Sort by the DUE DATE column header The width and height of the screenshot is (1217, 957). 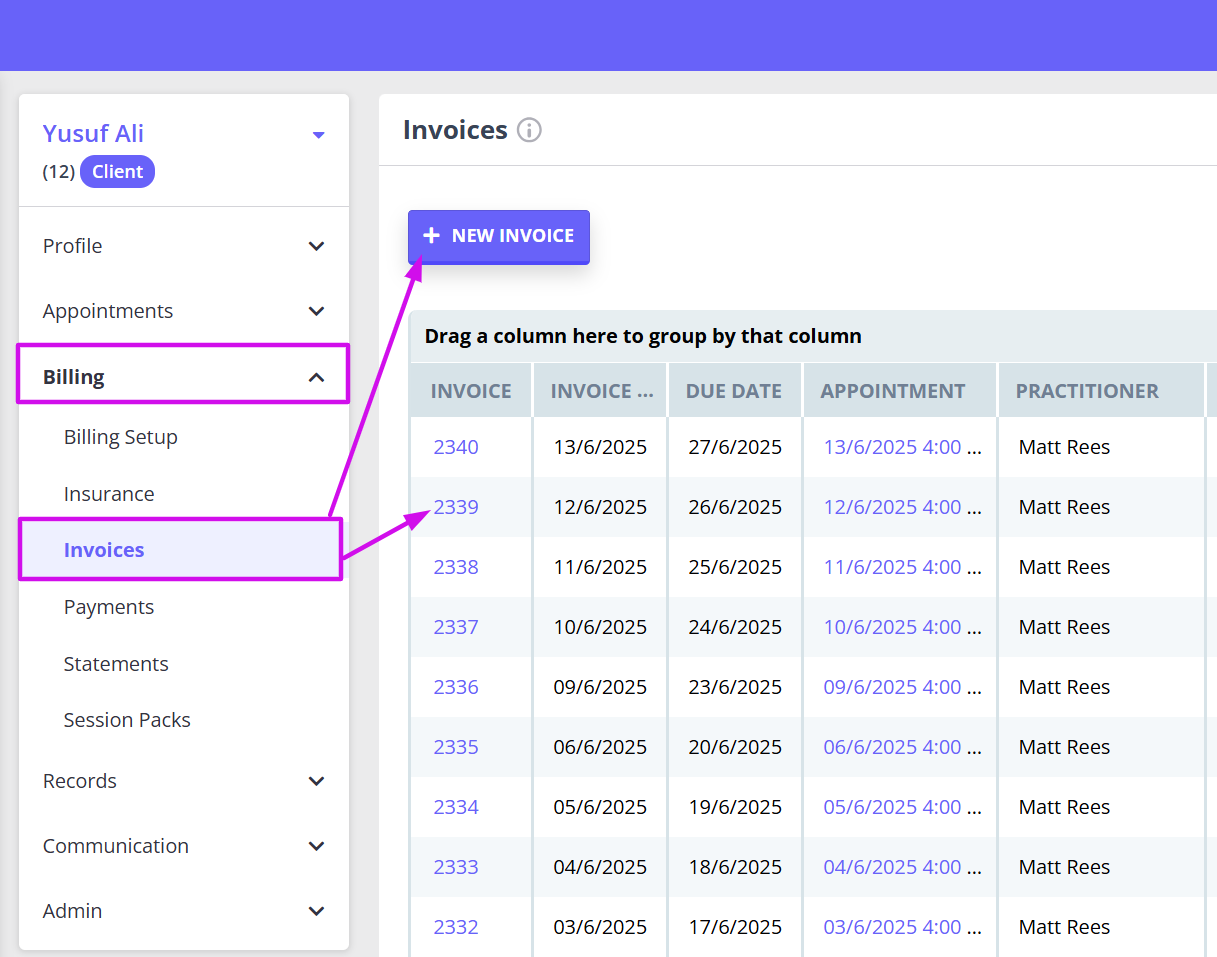[734, 391]
